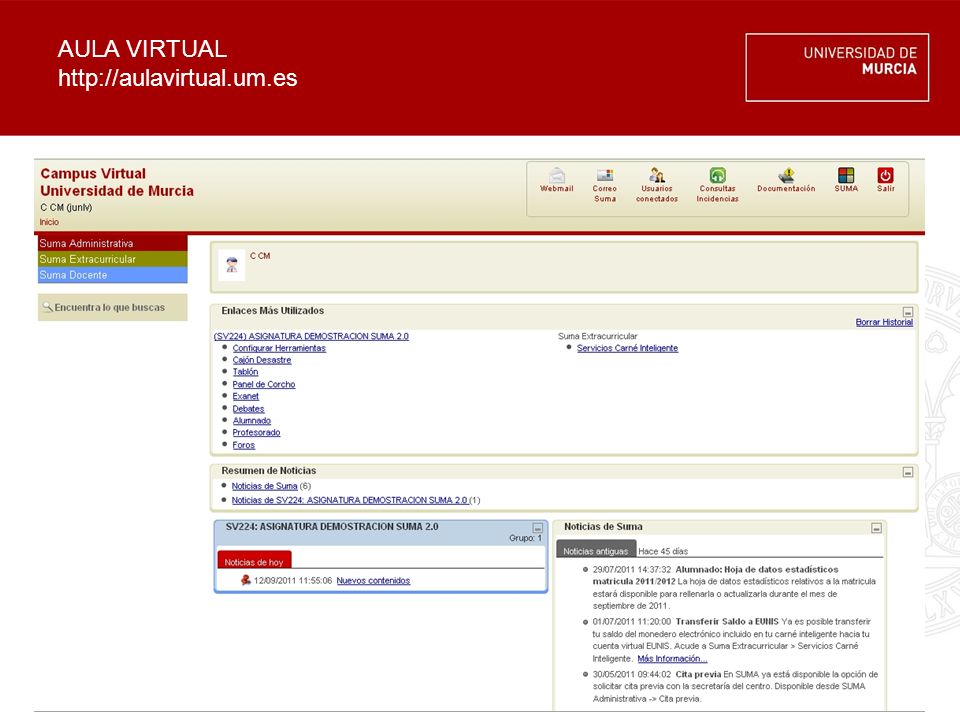Open (SV224) ASIGNATURA DEMOSTRACION SUMA 2.0 link

[x=311, y=336]
